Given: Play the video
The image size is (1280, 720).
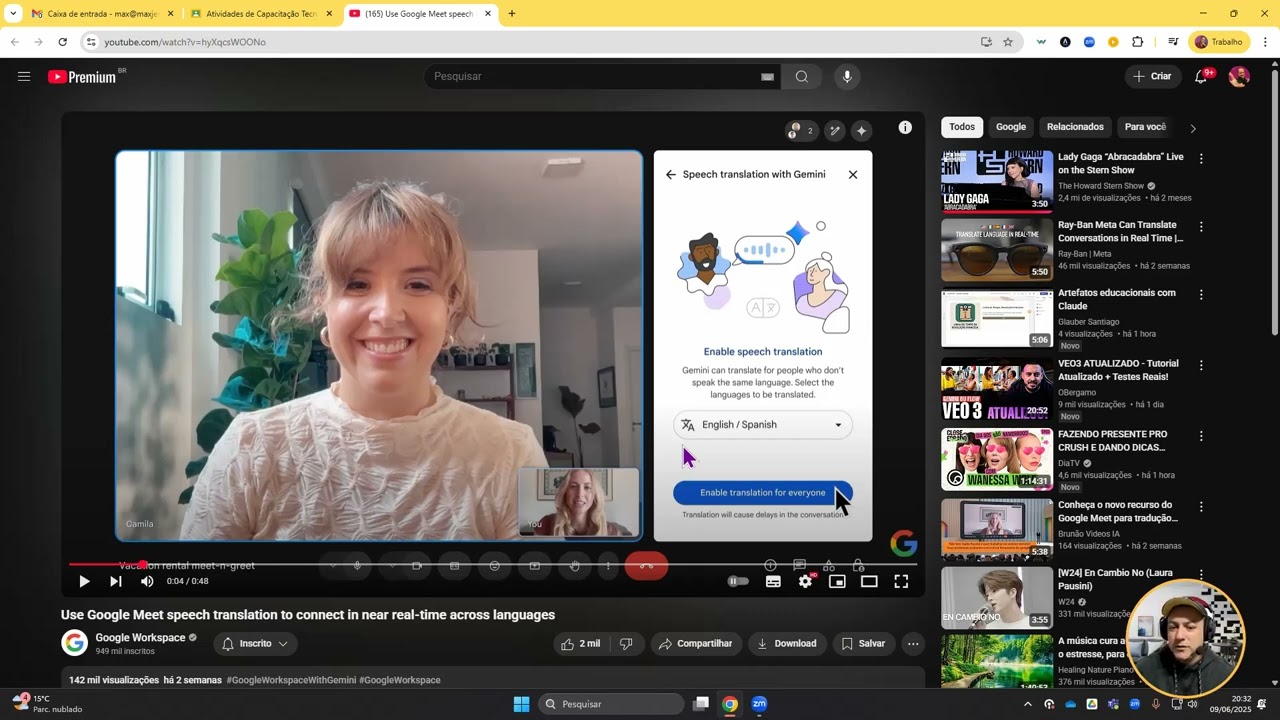Looking at the screenshot, I should tap(84, 581).
